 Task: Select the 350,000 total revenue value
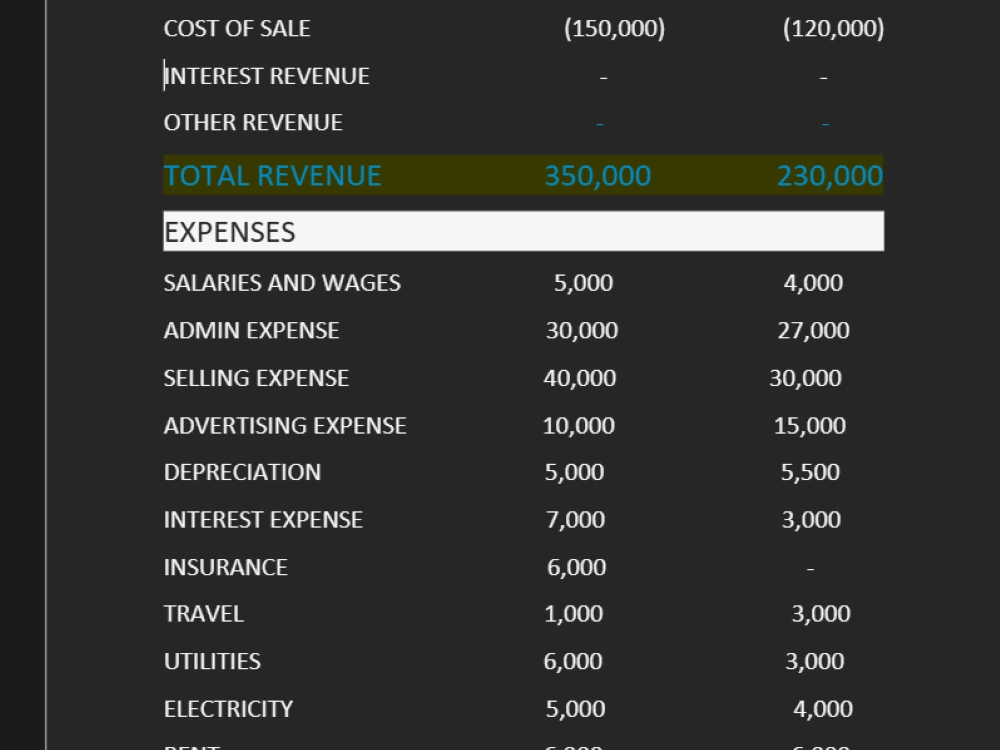[597, 175]
